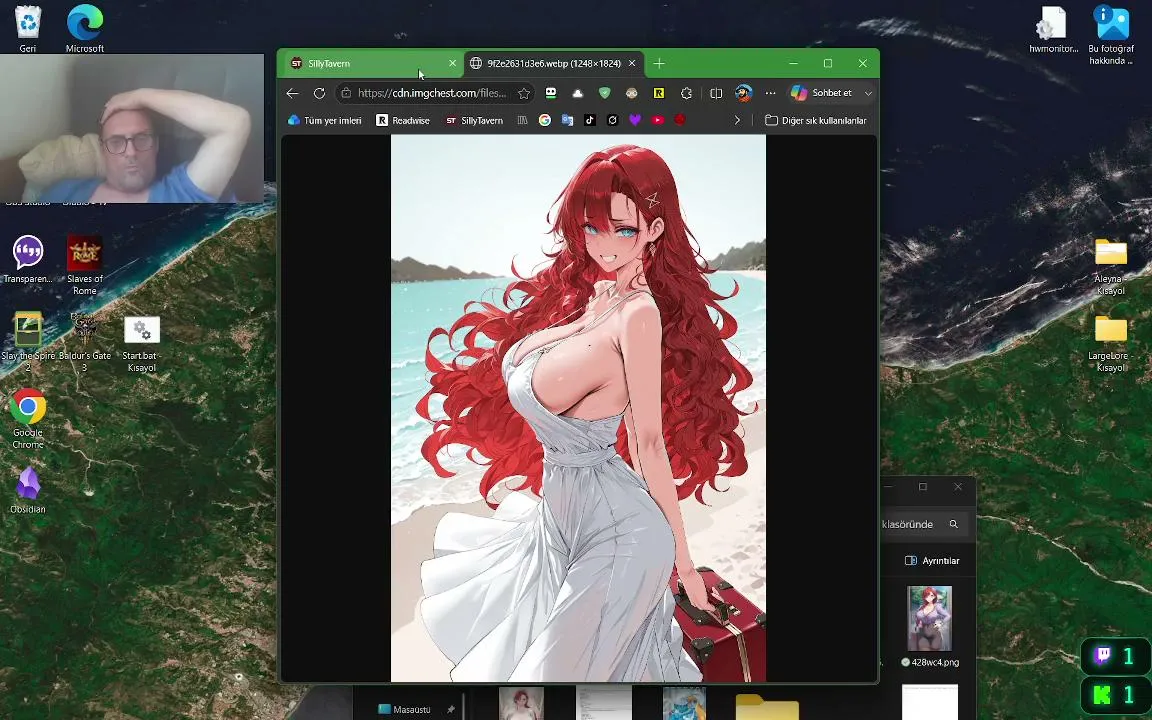Screen dimensions: 1152x720
Task: Click the cdn.imgchest.com address bar
Action: [x=432, y=93]
